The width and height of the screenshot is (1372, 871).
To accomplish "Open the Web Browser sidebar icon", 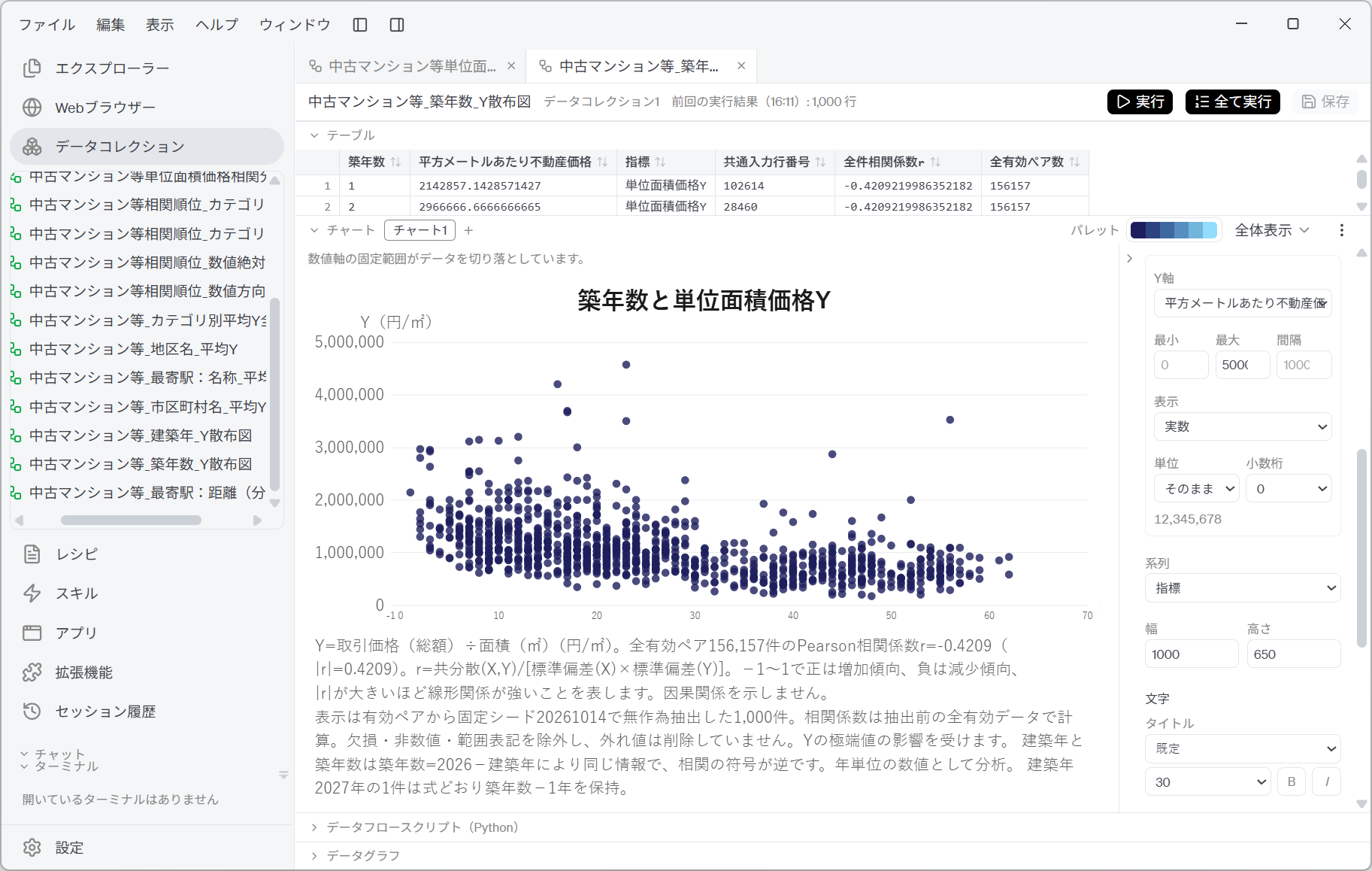I will (x=32, y=108).
